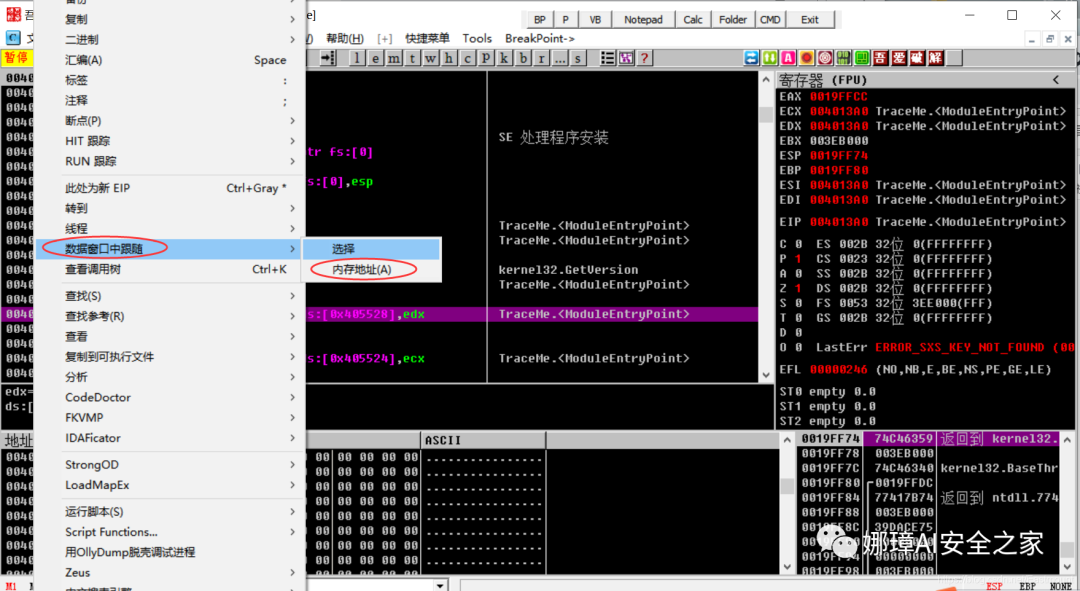Open call stack with 'k' icon
This screenshot has width=1080, height=591.
tap(504, 59)
